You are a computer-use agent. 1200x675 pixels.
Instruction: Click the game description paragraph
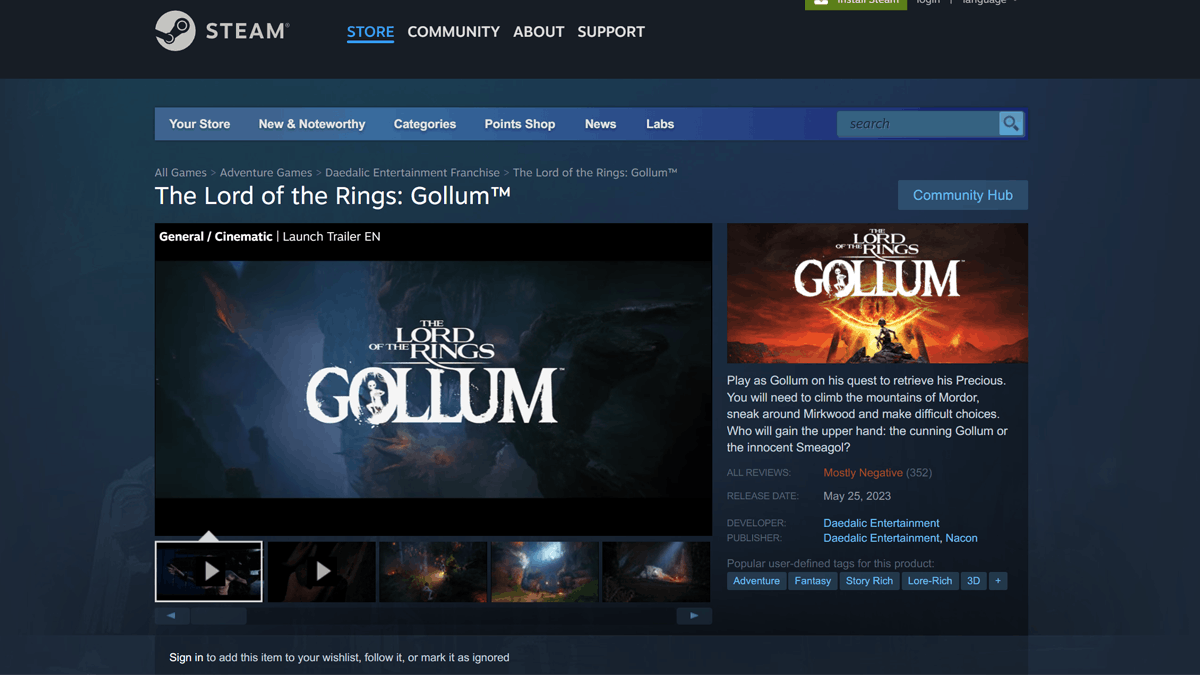click(868, 414)
